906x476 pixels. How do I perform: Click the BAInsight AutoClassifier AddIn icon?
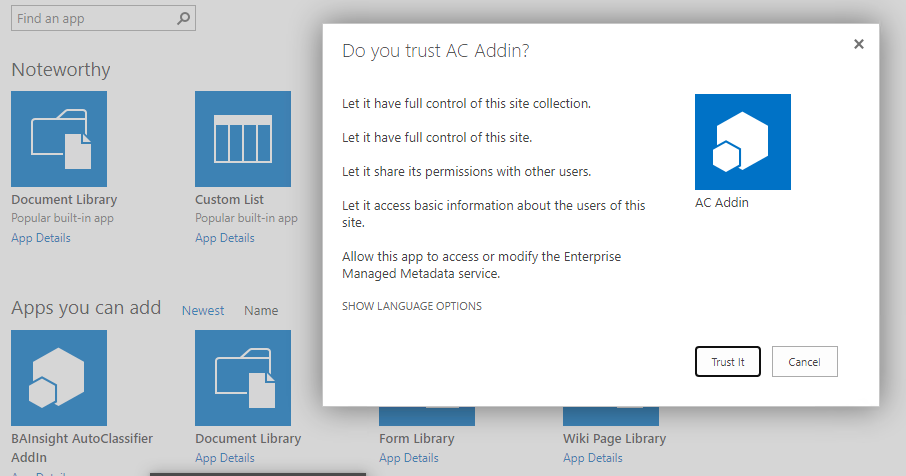click(59, 378)
